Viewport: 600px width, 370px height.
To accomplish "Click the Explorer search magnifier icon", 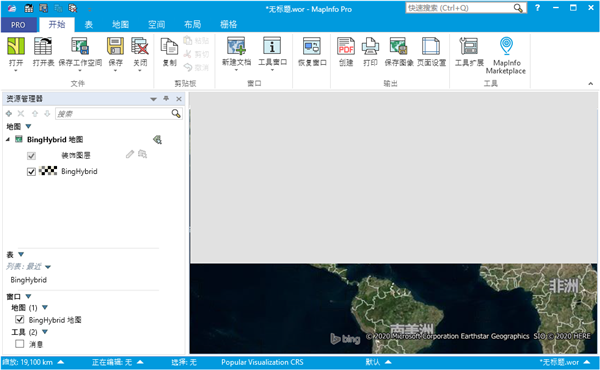I will pos(176,113).
